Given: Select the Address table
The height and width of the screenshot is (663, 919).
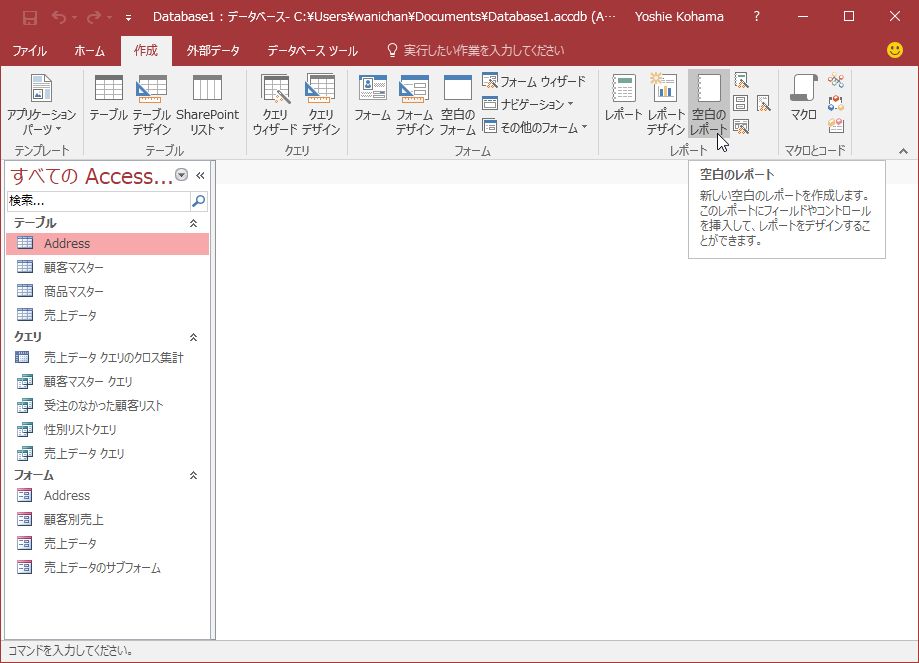Looking at the screenshot, I should (x=107, y=244).
